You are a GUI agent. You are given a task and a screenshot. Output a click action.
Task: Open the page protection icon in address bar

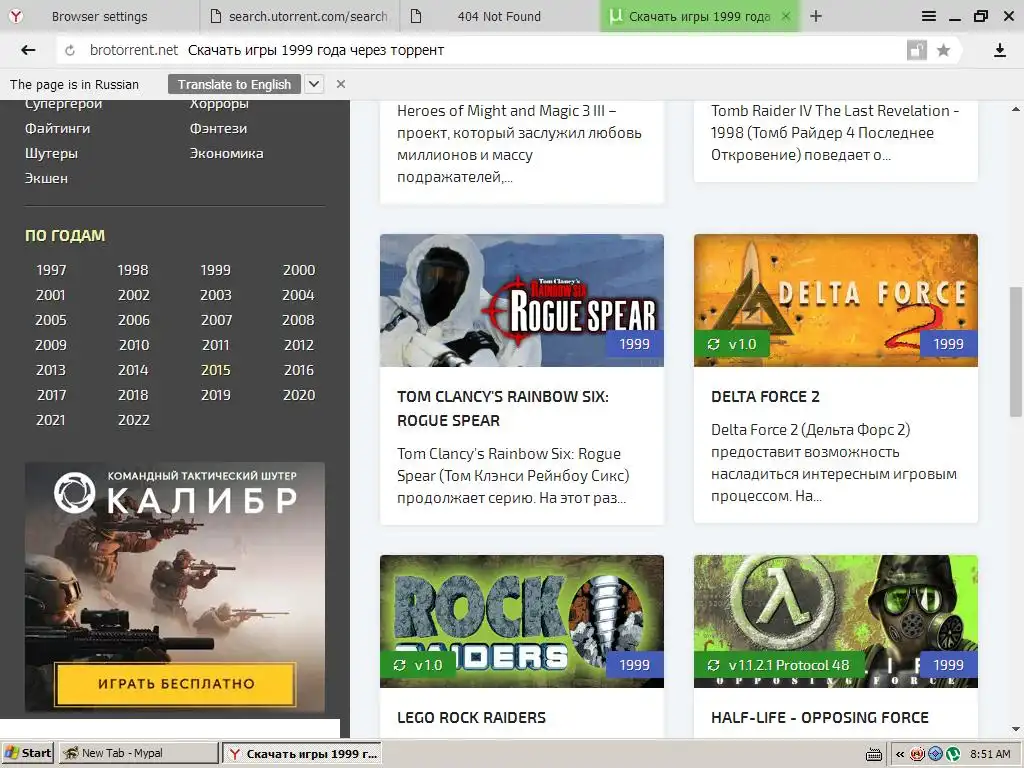(917, 50)
